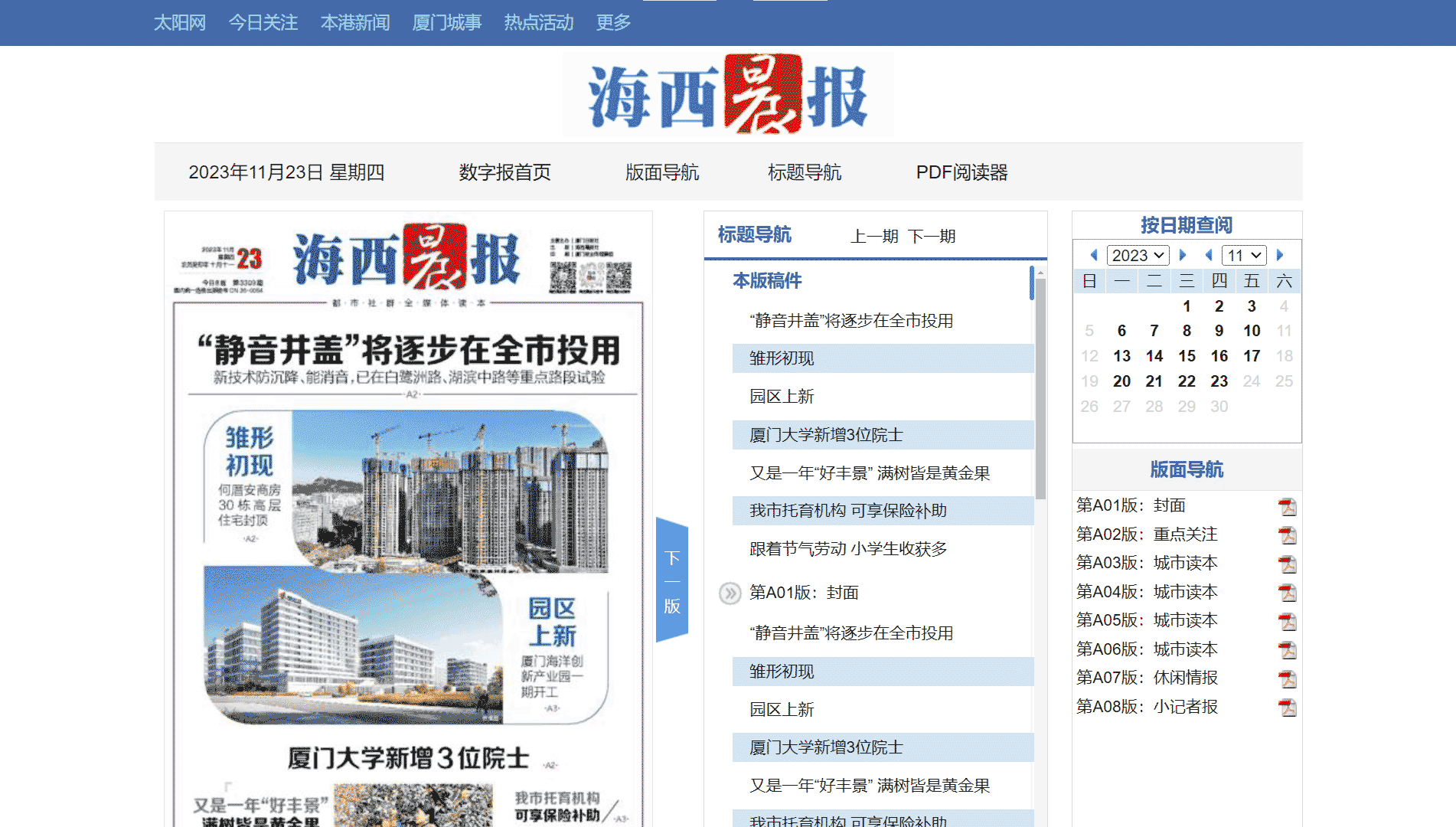Open 标题导航 in the gray menu bar
Image resolution: width=1456 pixels, height=827 pixels.
805,172
